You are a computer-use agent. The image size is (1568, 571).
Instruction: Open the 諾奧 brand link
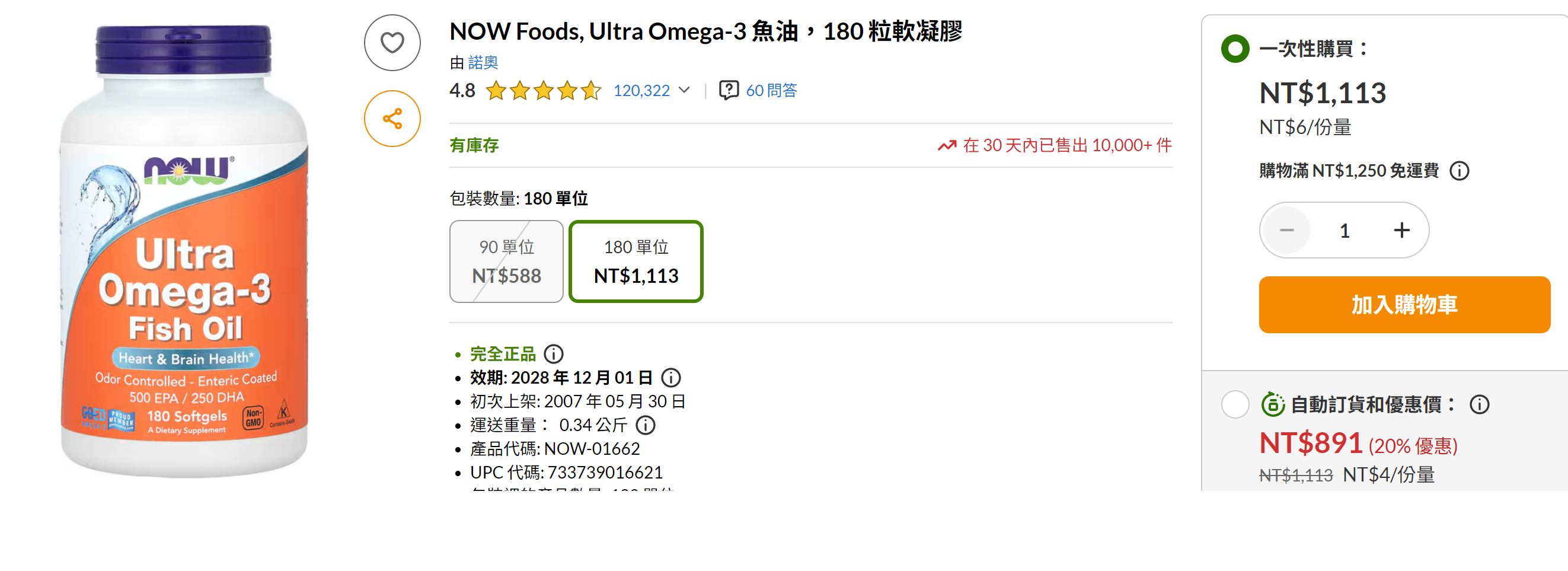[483, 62]
